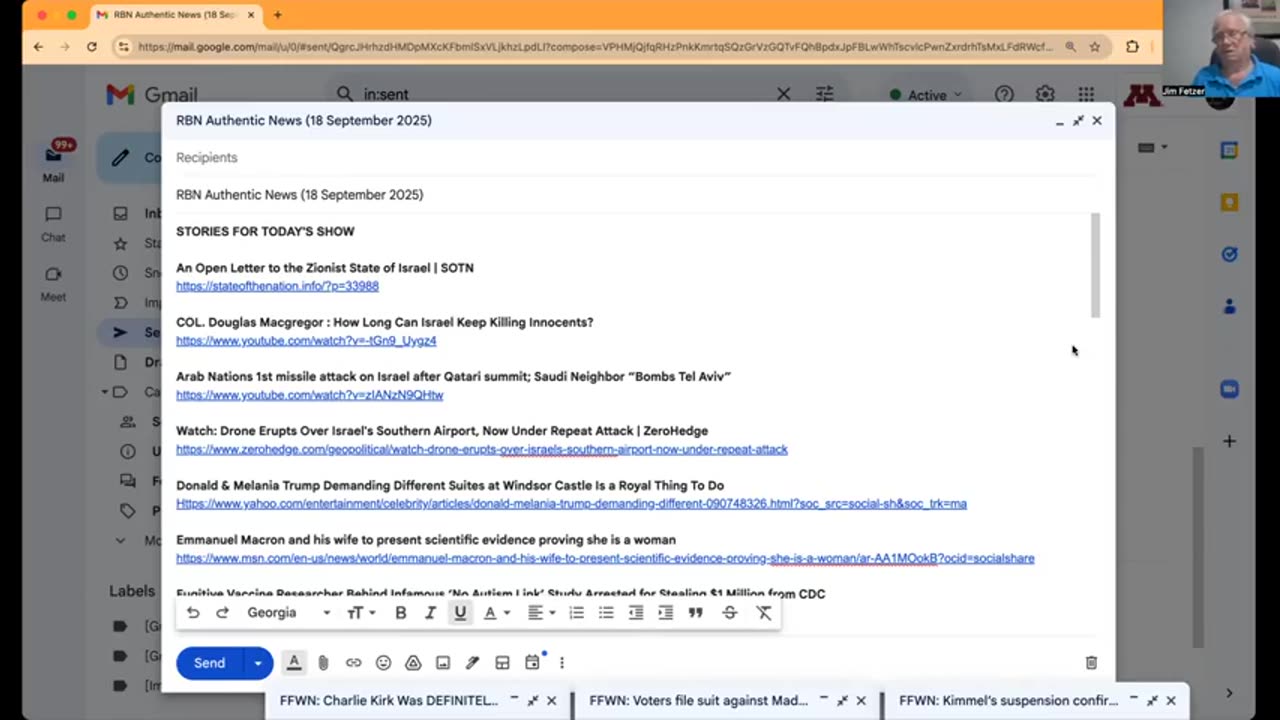This screenshot has width=1280, height=720.
Task: Insert a link into the email
Action: coord(353,662)
